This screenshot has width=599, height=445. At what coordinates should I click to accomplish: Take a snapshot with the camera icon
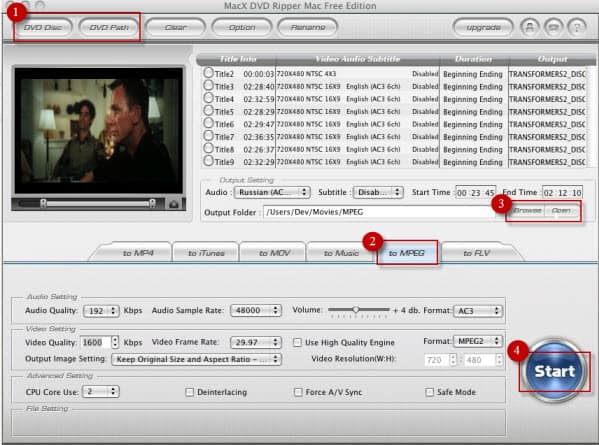click(x=174, y=204)
